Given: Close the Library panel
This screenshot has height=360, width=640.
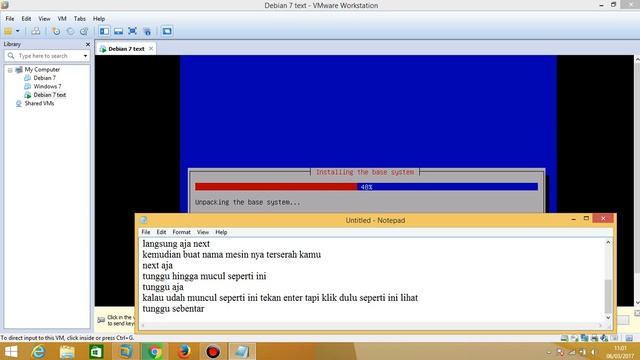Looking at the screenshot, I should coord(88,44).
